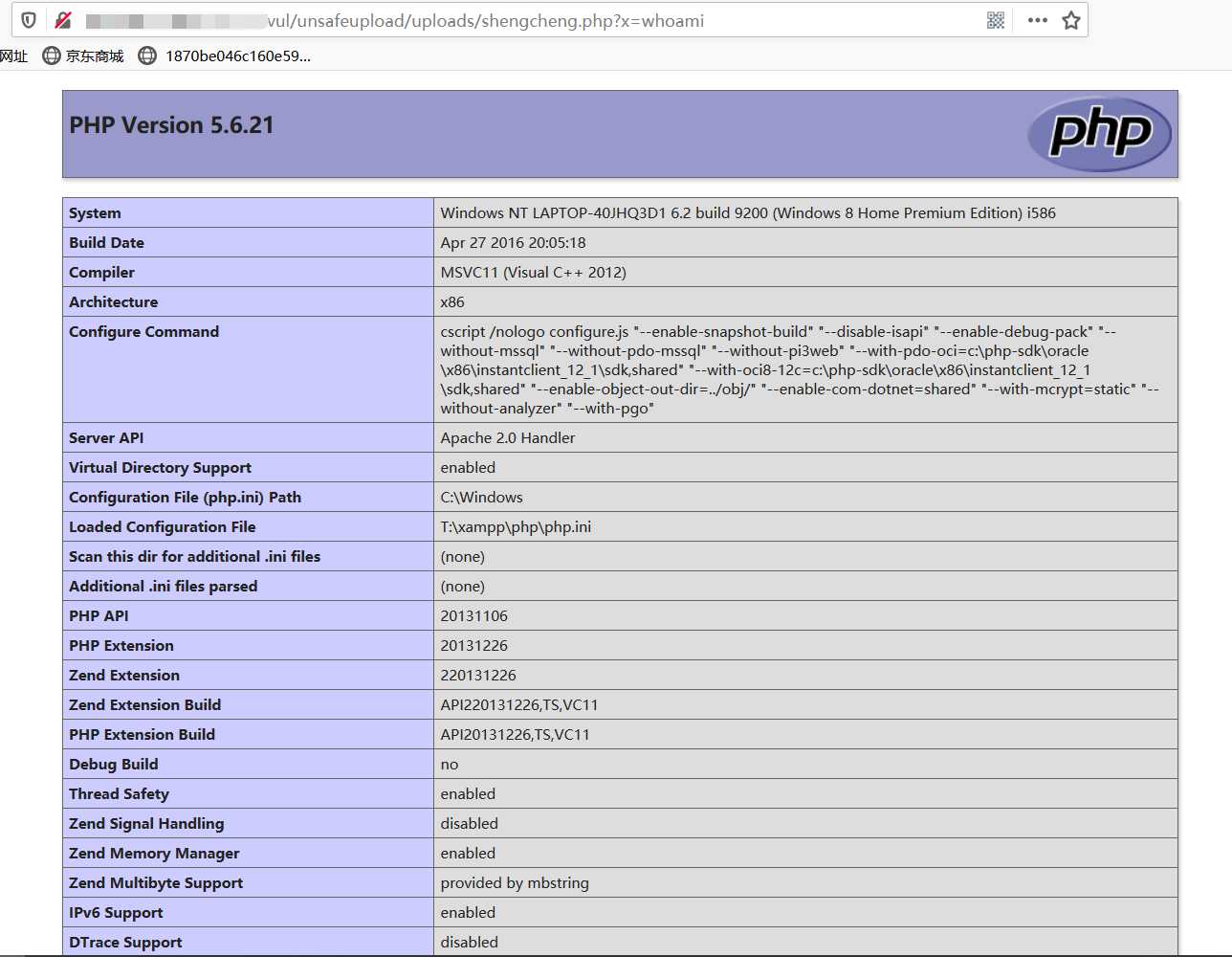
Task: Select the Scan this dir for additional .ini files label
Action: point(194,556)
